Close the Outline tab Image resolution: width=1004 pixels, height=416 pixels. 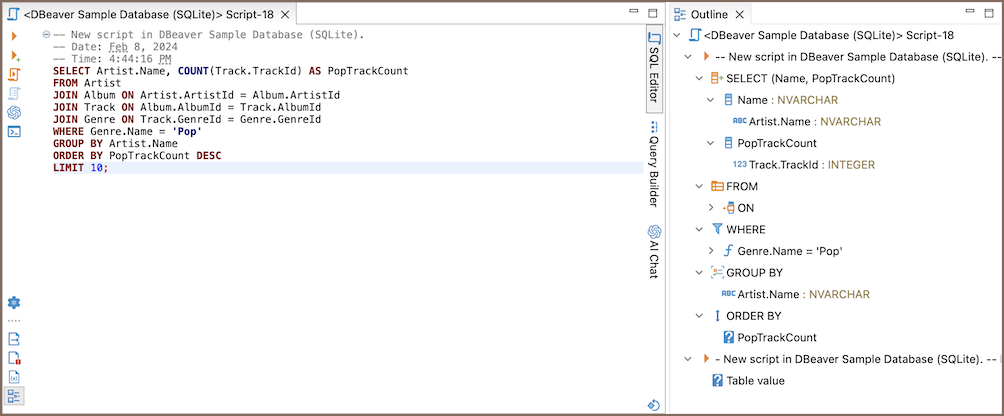(x=741, y=15)
